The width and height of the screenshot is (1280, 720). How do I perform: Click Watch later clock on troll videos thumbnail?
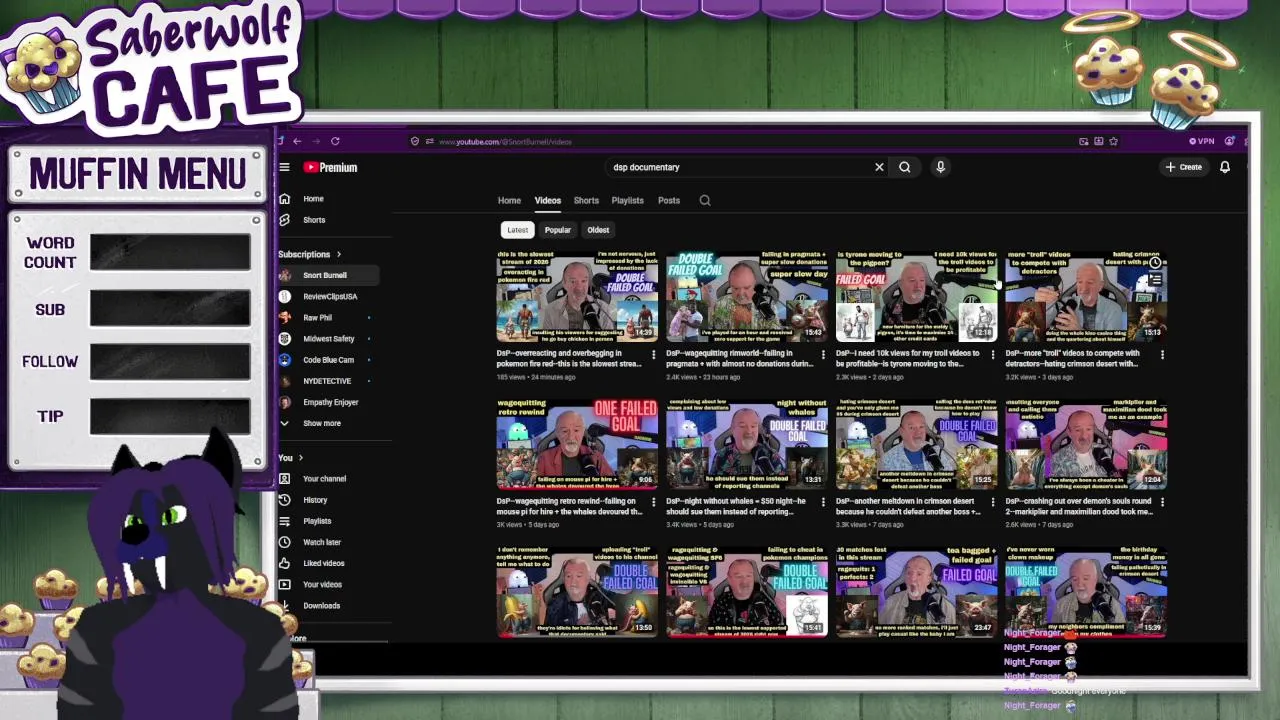tap(1155, 263)
